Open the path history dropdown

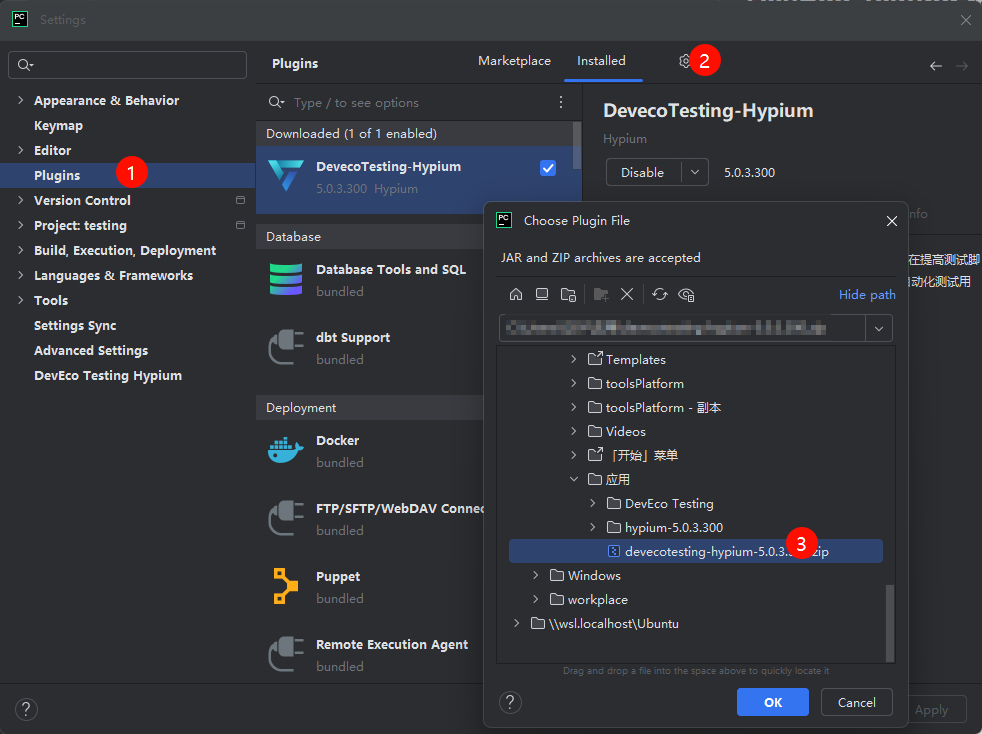[x=879, y=328]
